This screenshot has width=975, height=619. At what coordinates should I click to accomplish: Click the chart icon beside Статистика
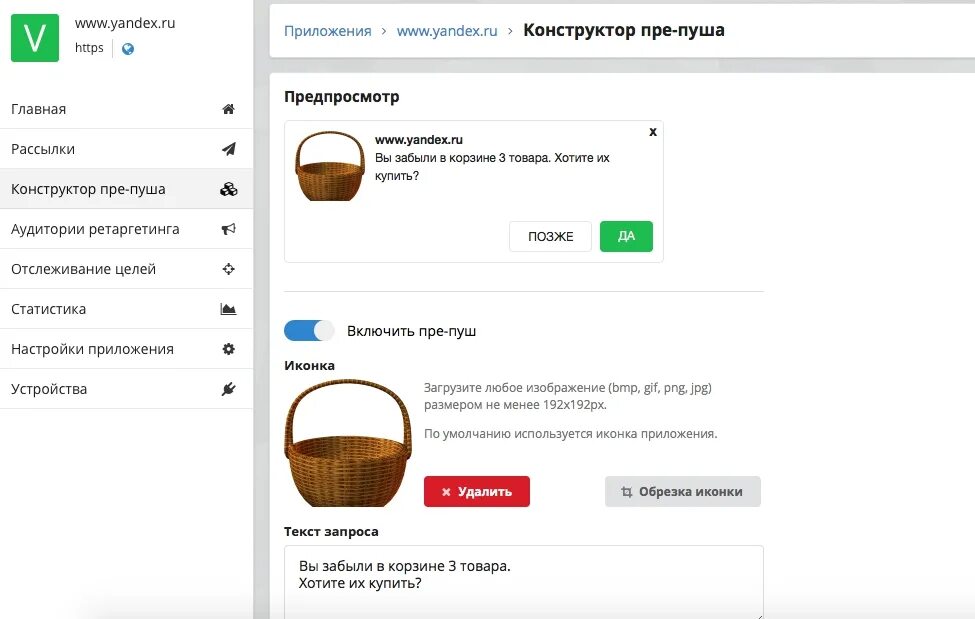[228, 309]
